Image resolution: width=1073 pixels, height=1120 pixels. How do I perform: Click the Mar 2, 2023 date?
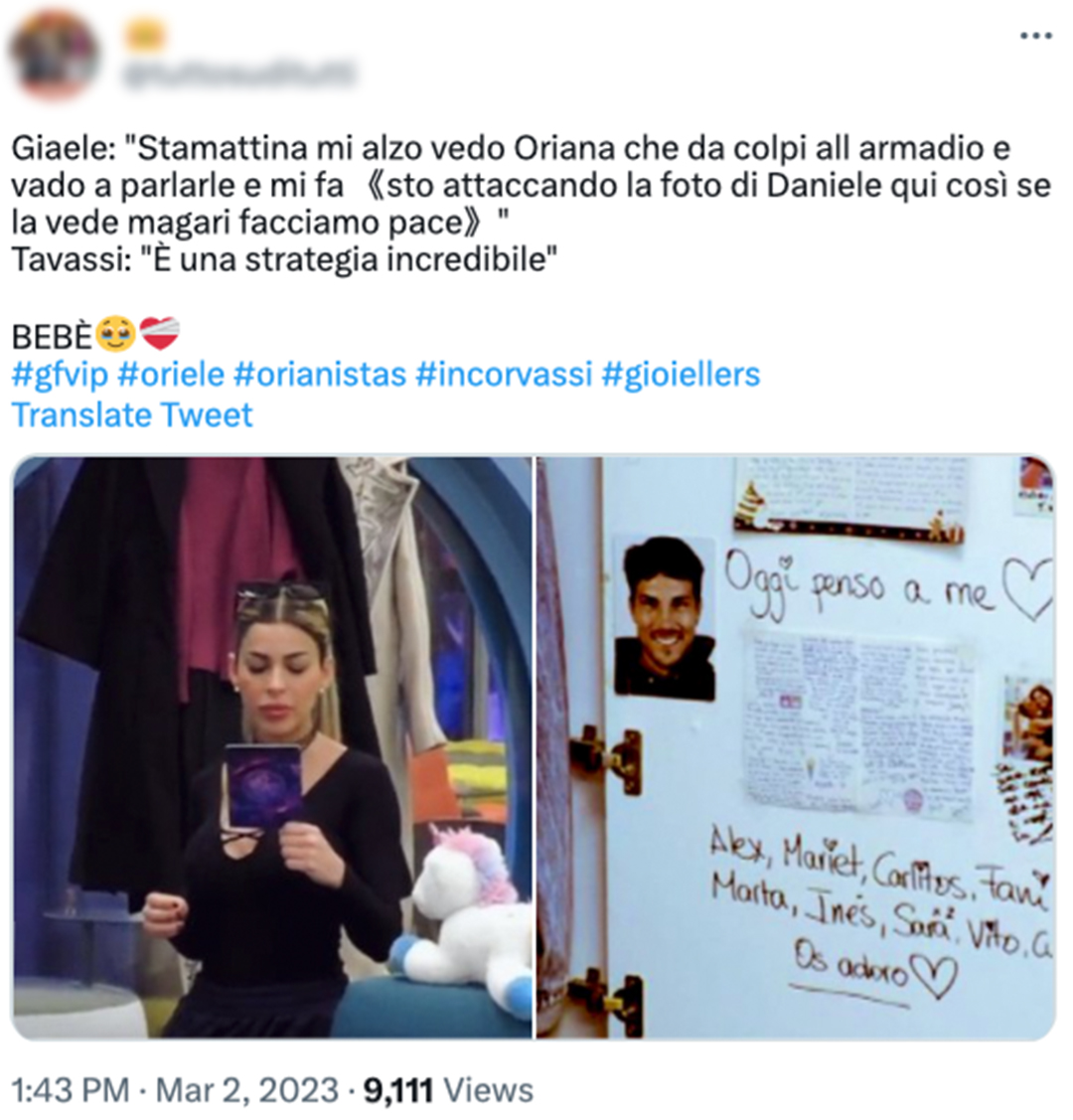[247, 1091]
